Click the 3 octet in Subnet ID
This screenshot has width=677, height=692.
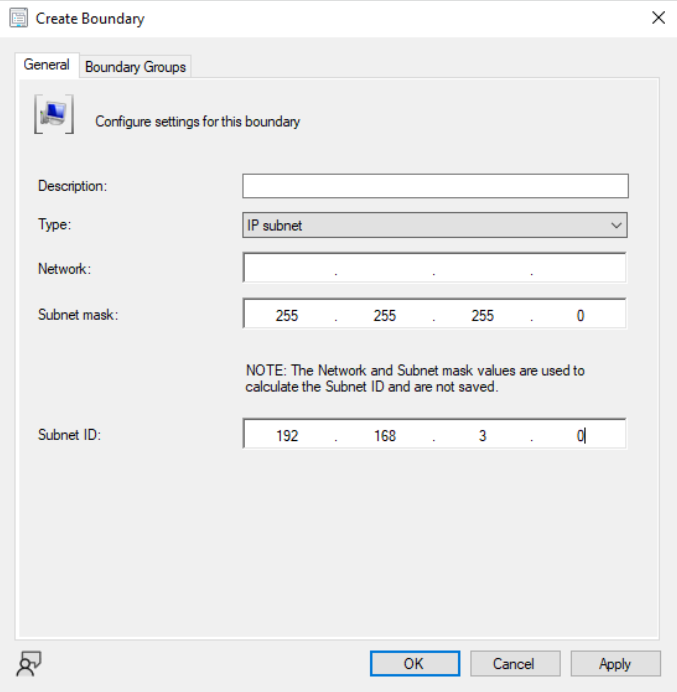tap(482, 436)
